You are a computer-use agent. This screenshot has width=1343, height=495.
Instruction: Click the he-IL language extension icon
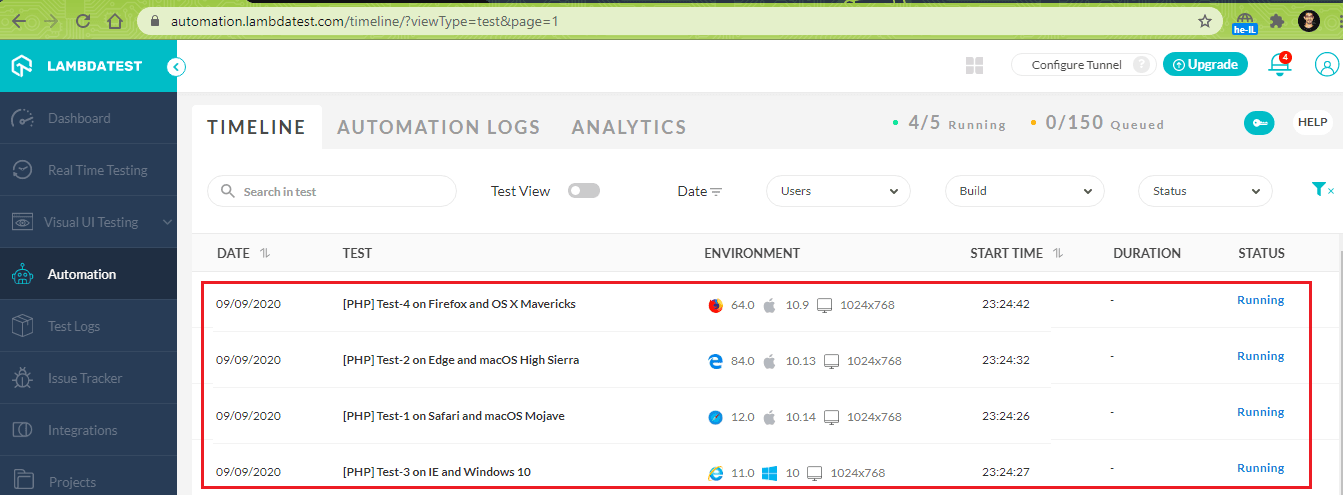tap(1245, 22)
